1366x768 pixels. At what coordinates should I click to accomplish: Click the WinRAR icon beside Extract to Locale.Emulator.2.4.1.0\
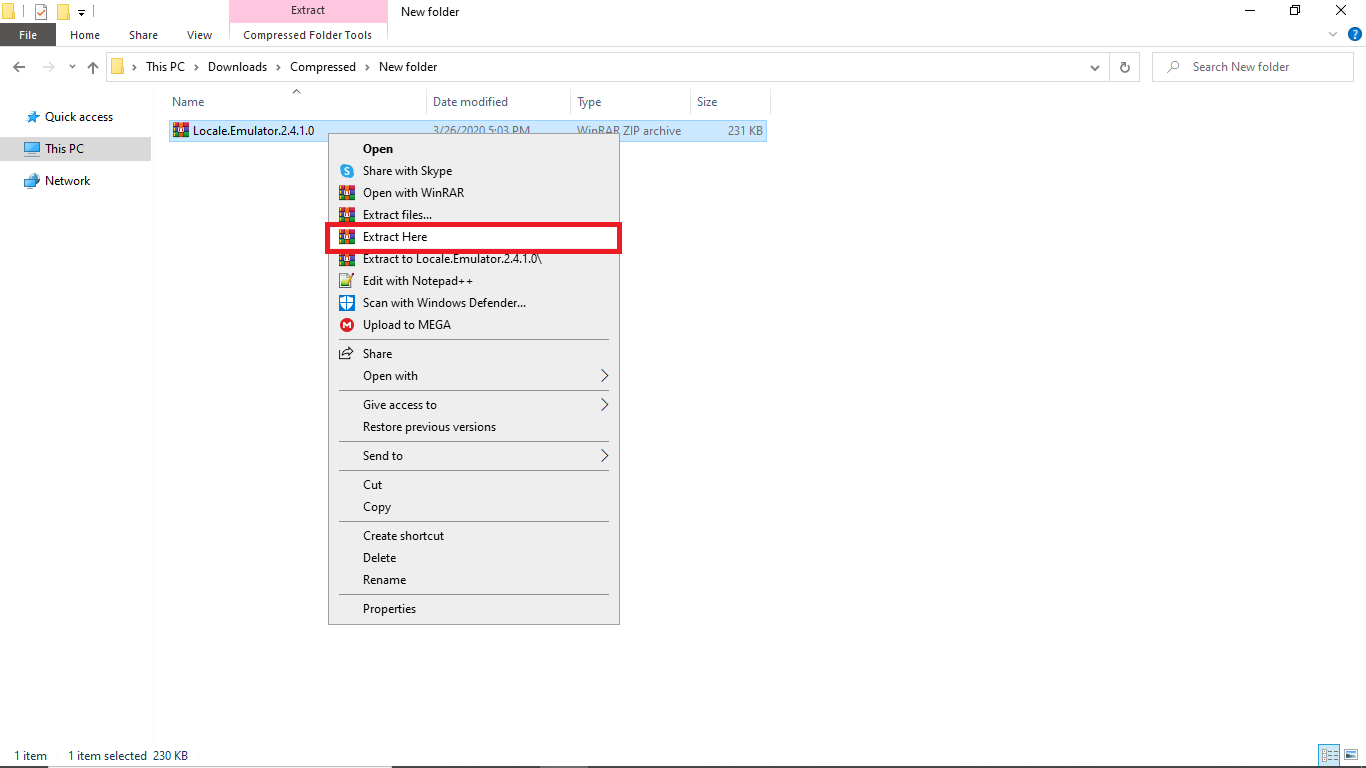[347, 259]
